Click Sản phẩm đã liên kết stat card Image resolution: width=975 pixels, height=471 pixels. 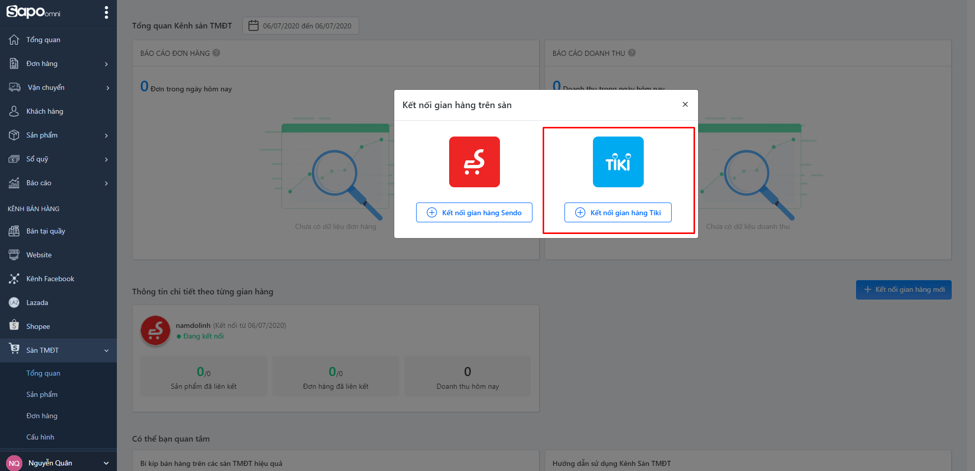tap(204, 376)
